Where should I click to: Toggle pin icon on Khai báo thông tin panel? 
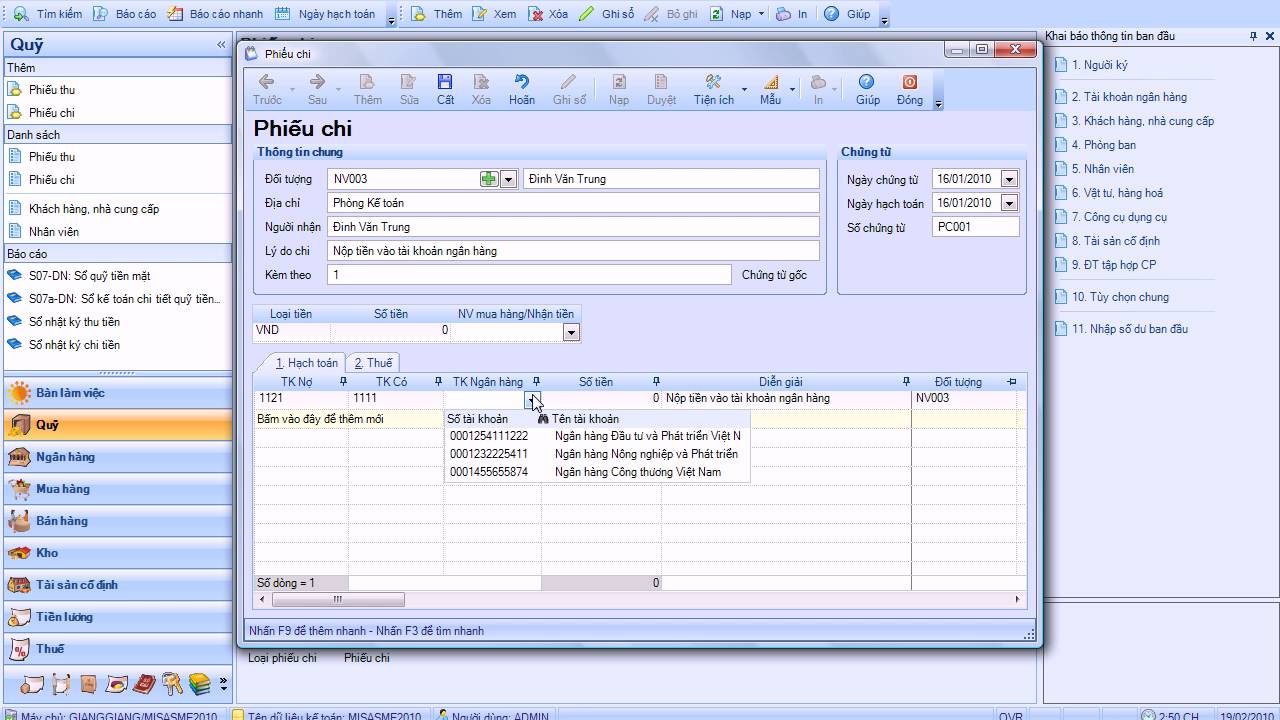coord(1254,36)
